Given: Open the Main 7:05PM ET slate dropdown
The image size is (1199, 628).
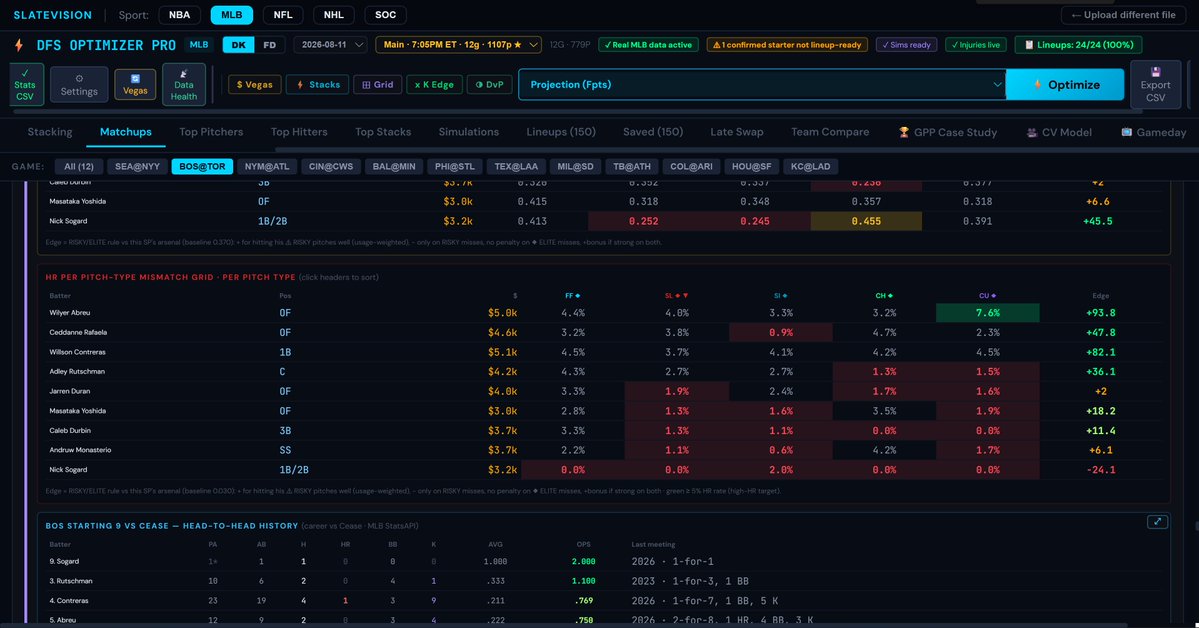Looking at the screenshot, I should click(459, 45).
